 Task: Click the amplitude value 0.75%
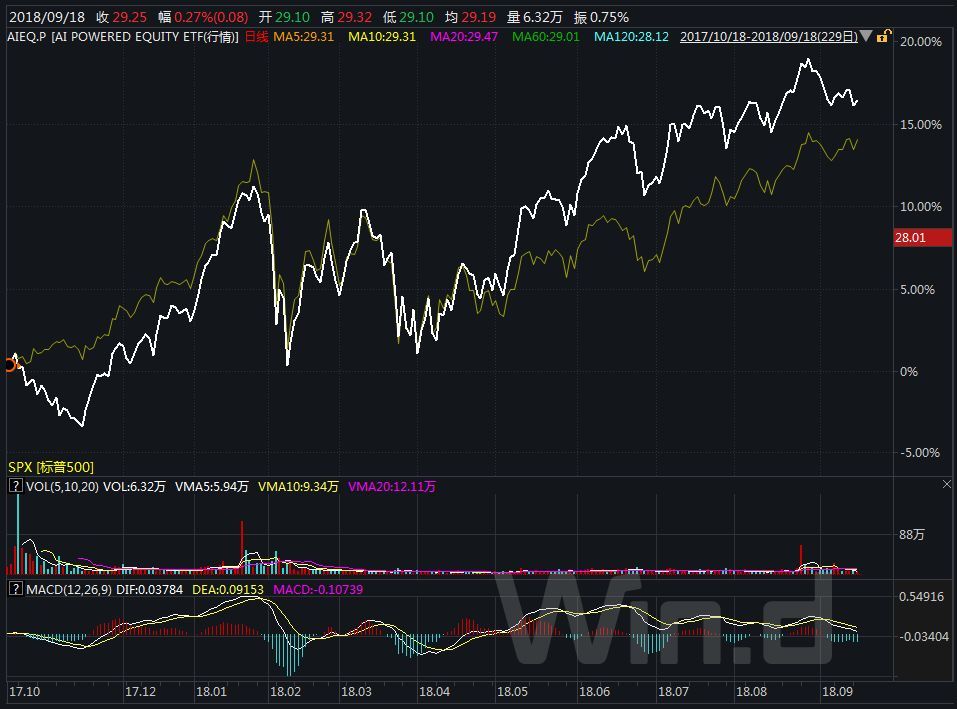click(609, 17)
